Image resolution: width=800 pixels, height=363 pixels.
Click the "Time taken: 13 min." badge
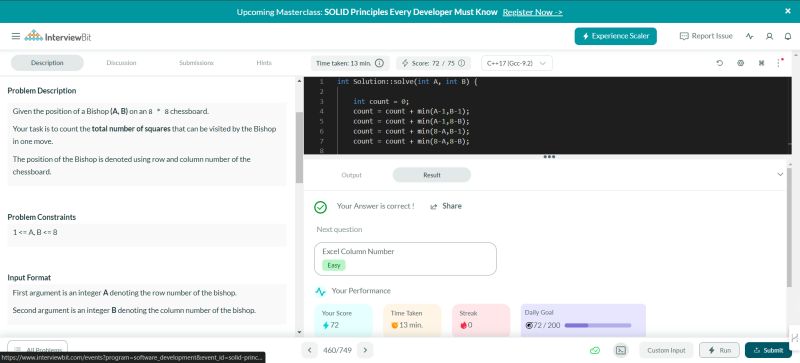click(350, 63)
